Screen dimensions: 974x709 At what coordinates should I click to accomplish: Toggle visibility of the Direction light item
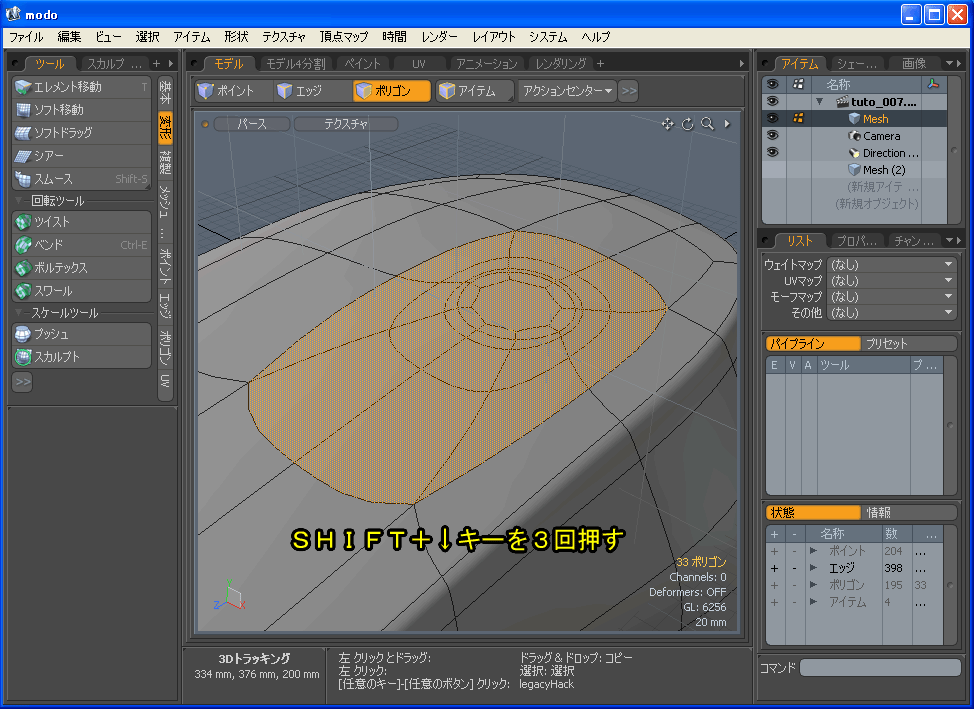point(772,152)
